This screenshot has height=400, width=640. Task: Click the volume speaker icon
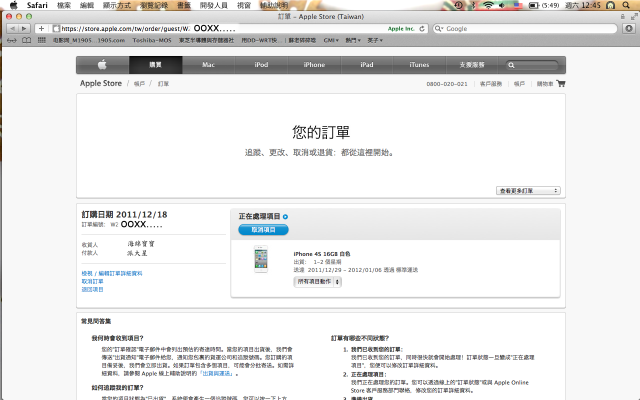click(502, 5)
